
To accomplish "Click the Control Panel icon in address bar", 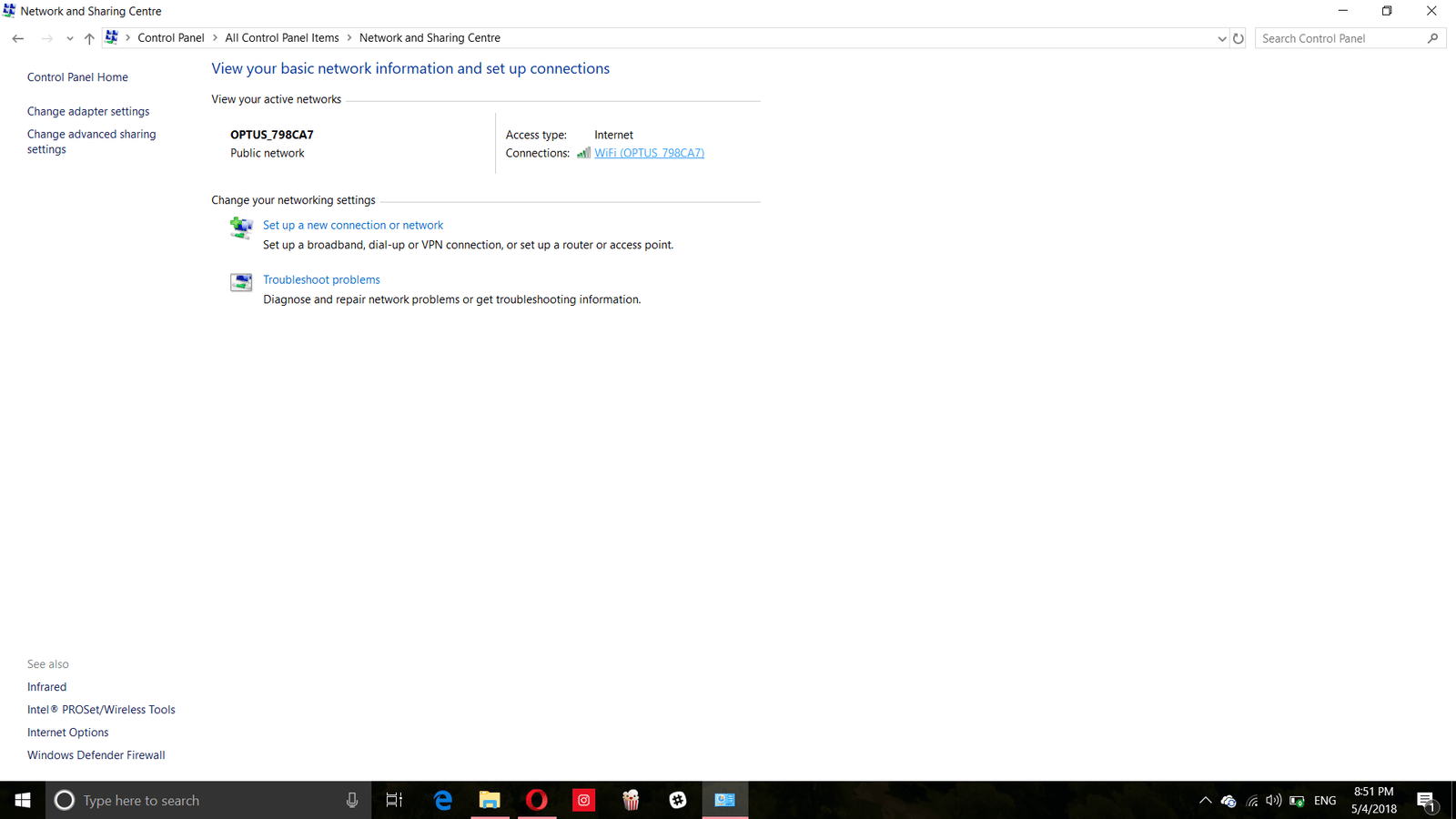I will click(x=112, y=37).
